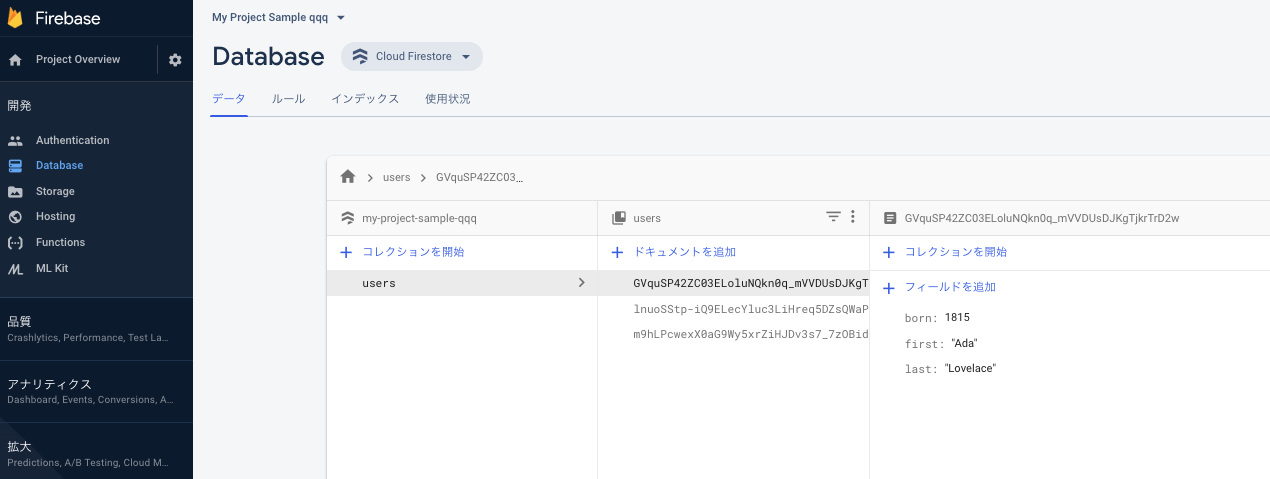Click plus icon beside フィールドを追加
This screenshot has height=479, width=1270.
tap(888, 287)
